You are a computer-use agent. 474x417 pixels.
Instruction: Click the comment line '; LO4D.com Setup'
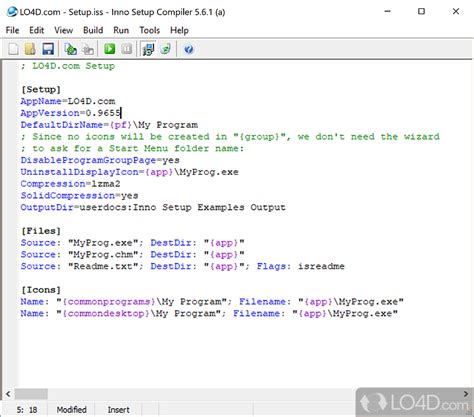pos(68,66)
